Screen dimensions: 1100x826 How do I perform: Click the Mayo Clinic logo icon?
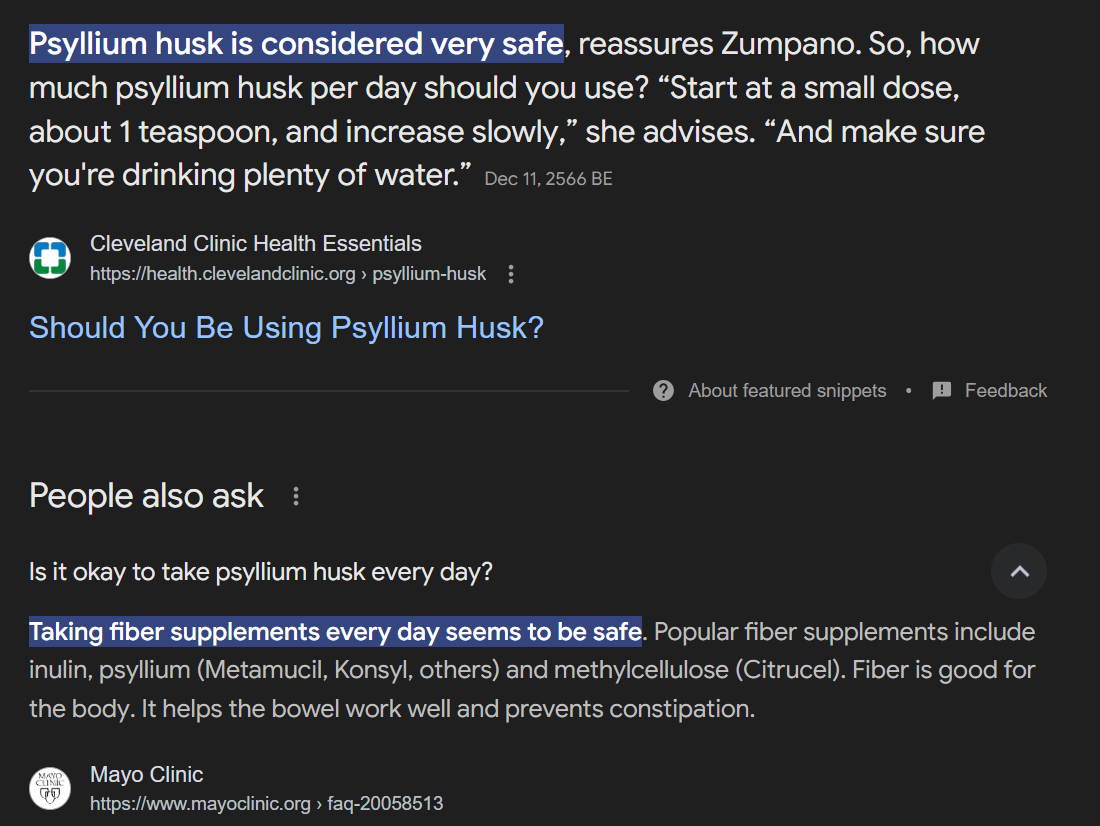tap(50, 788)
